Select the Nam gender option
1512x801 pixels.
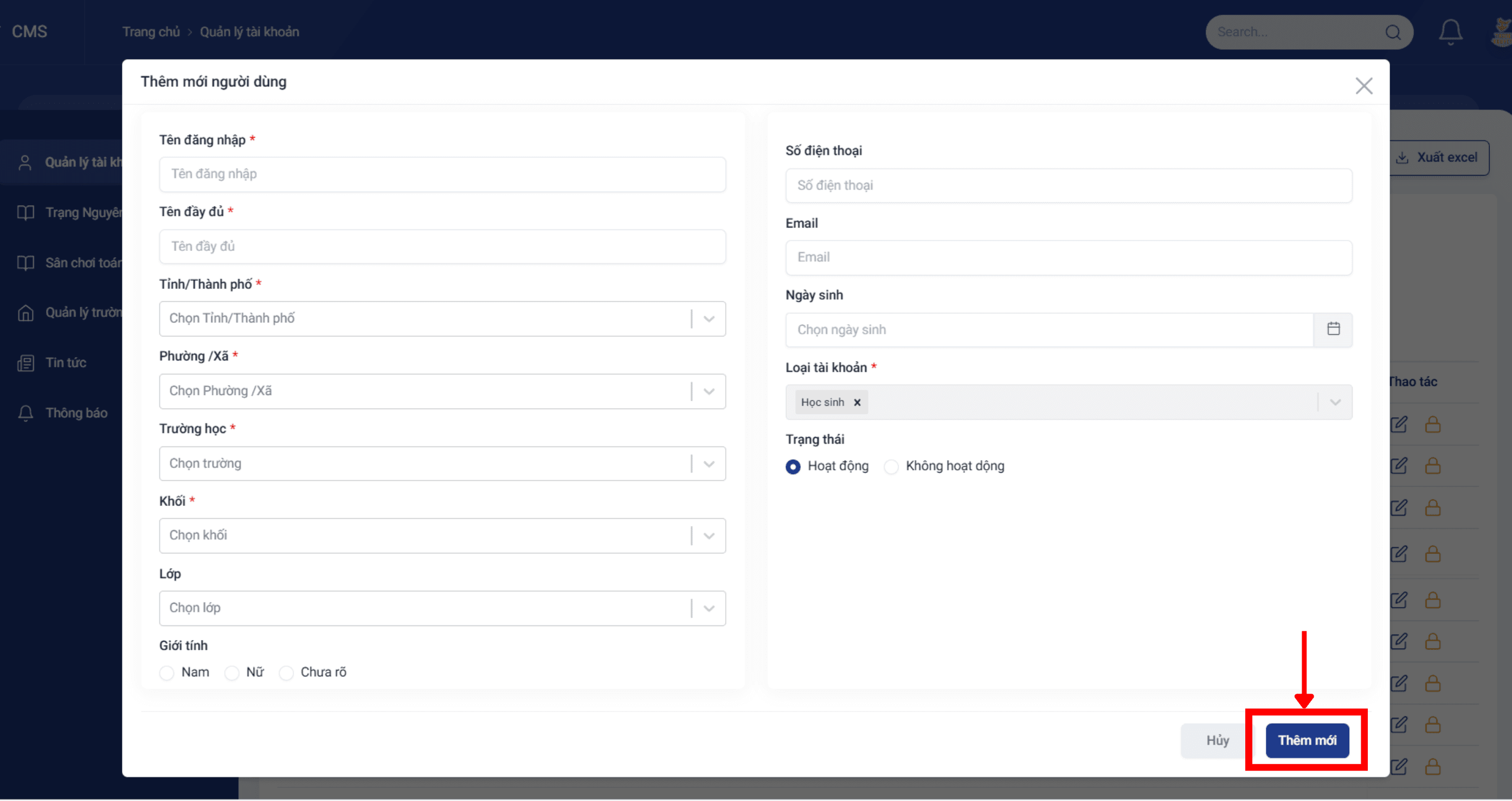(x=168, y=673)
